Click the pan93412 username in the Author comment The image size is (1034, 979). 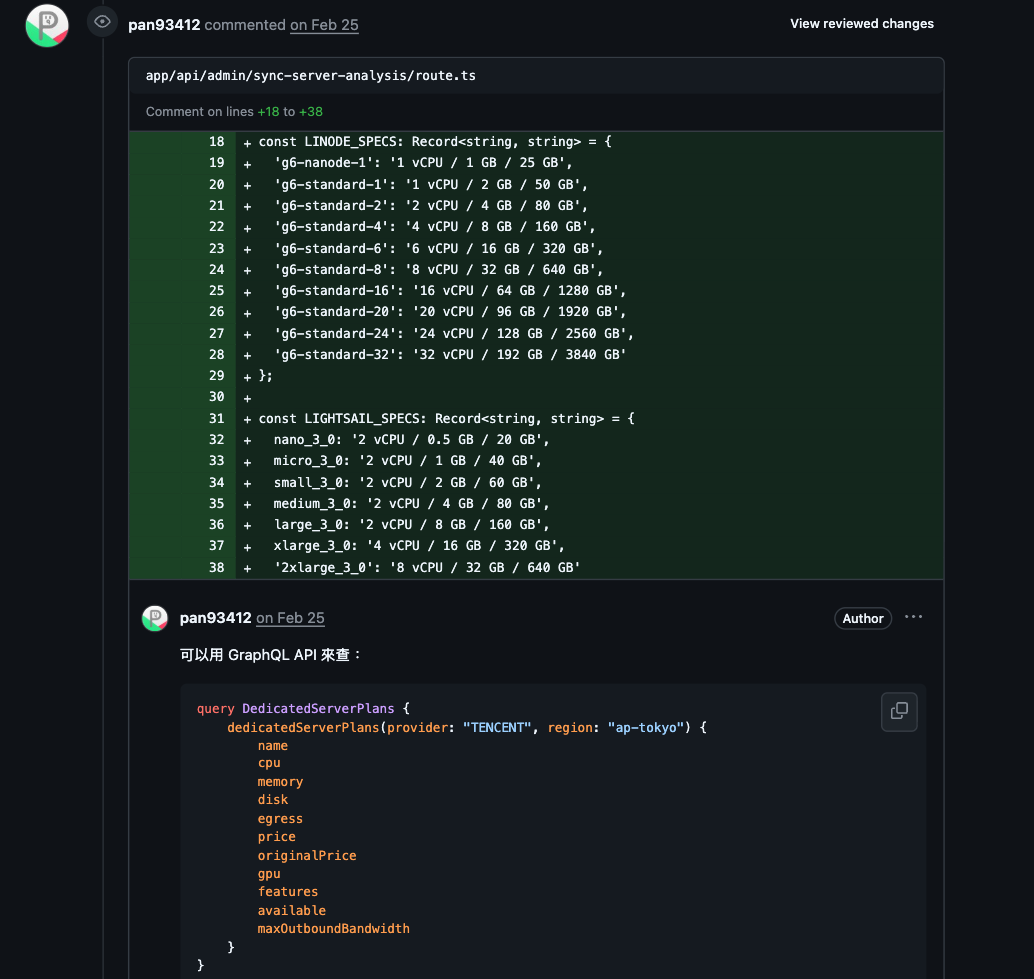215,618
